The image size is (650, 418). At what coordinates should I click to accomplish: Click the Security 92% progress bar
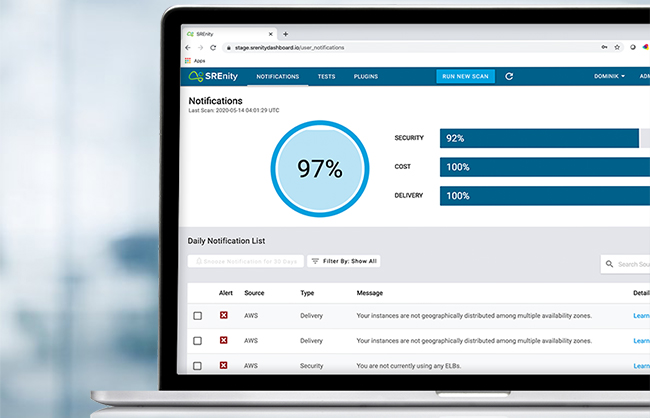538,138
